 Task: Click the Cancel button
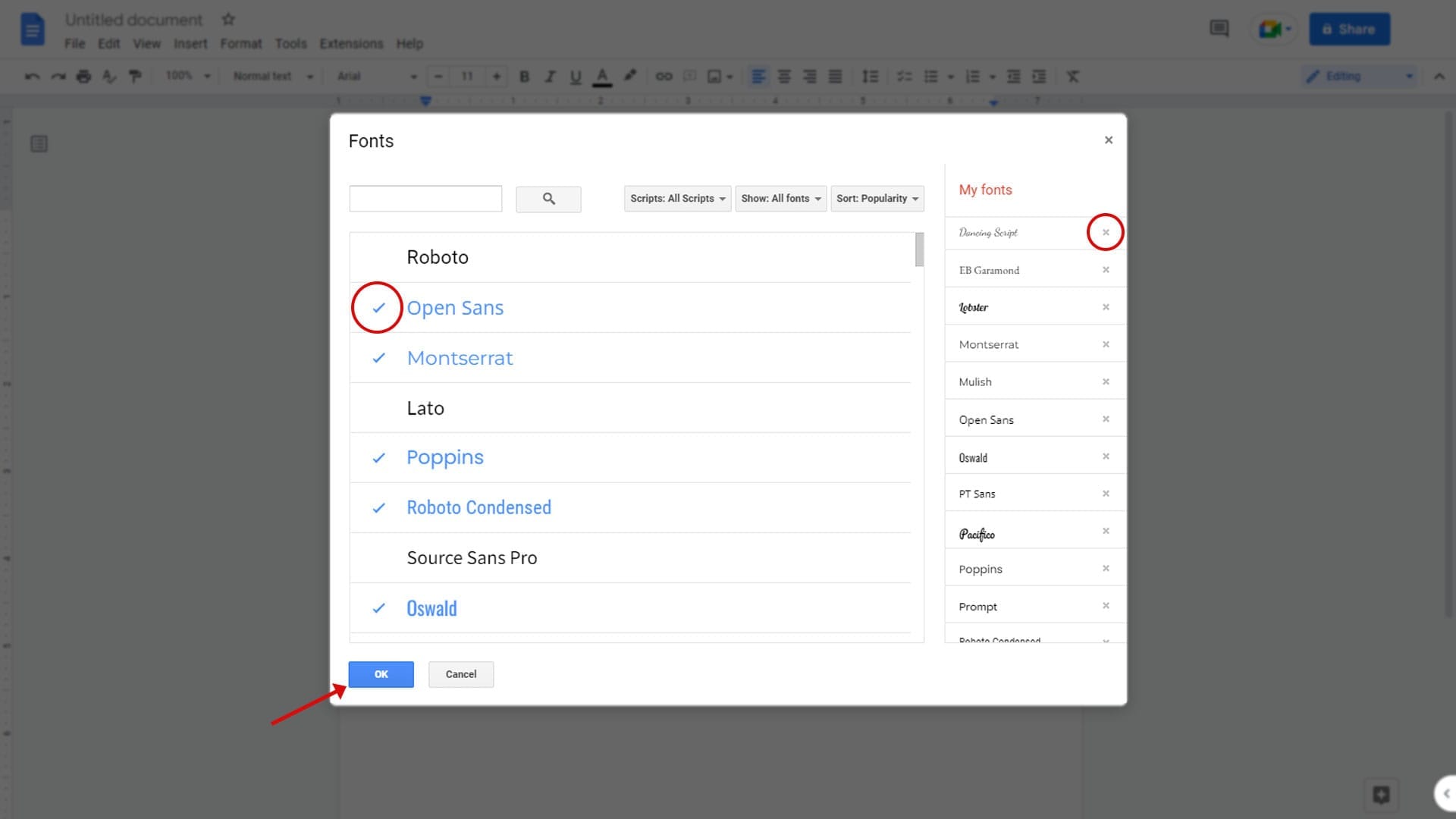pyautogui.click(x=461, y=674)
